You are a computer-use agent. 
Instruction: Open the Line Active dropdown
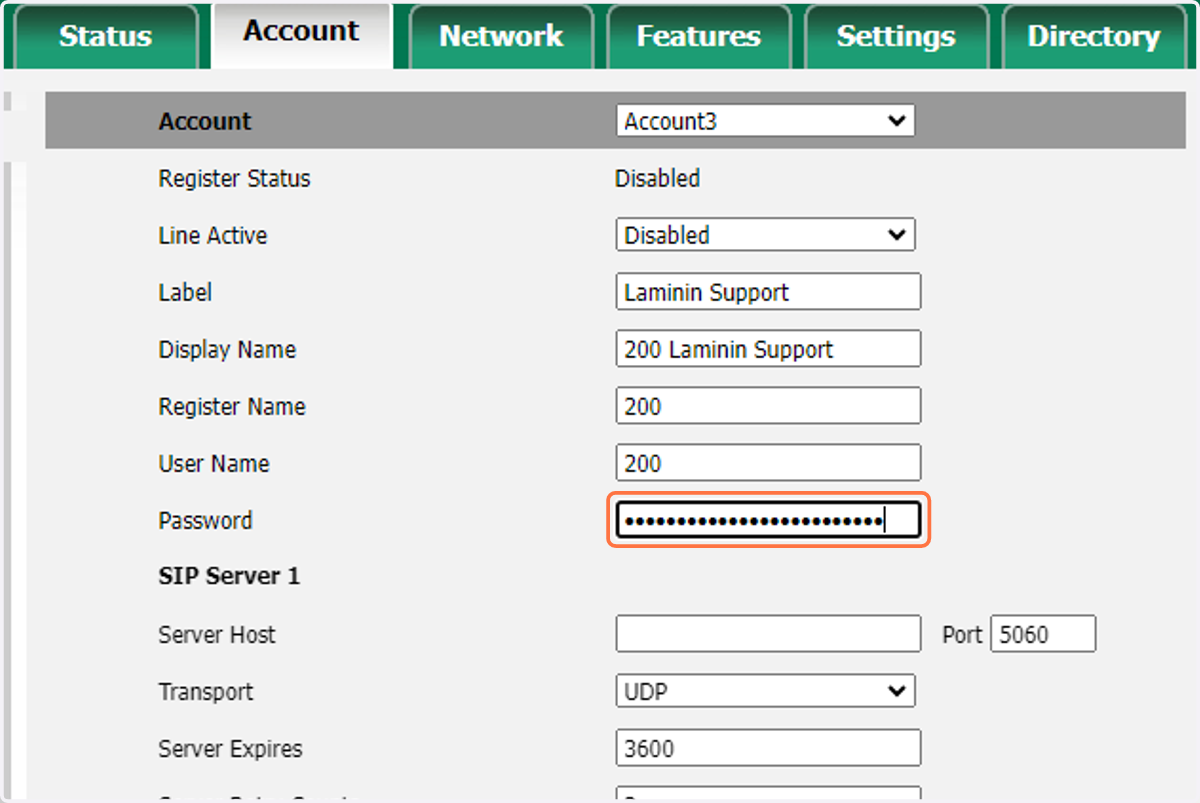point(765,235)
